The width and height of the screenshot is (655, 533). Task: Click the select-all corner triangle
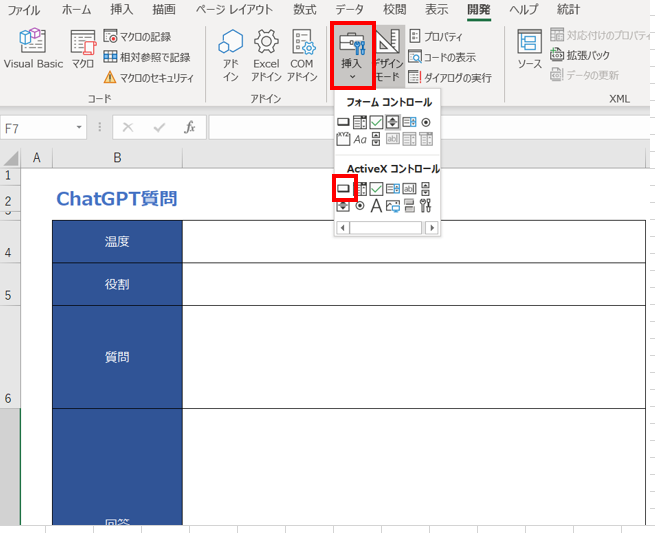point(11,158)
